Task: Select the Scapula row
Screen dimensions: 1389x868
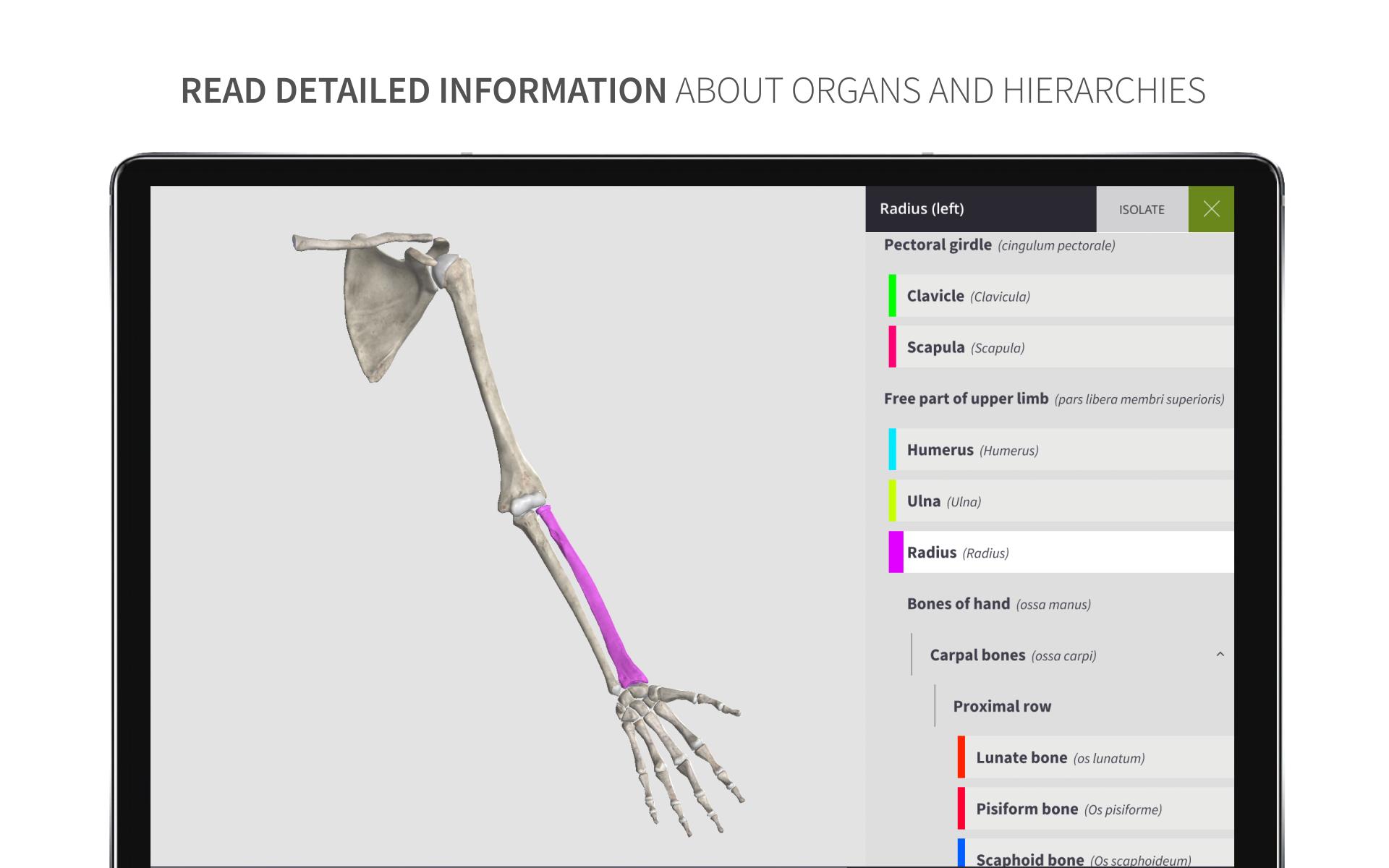Action: 1061,347
